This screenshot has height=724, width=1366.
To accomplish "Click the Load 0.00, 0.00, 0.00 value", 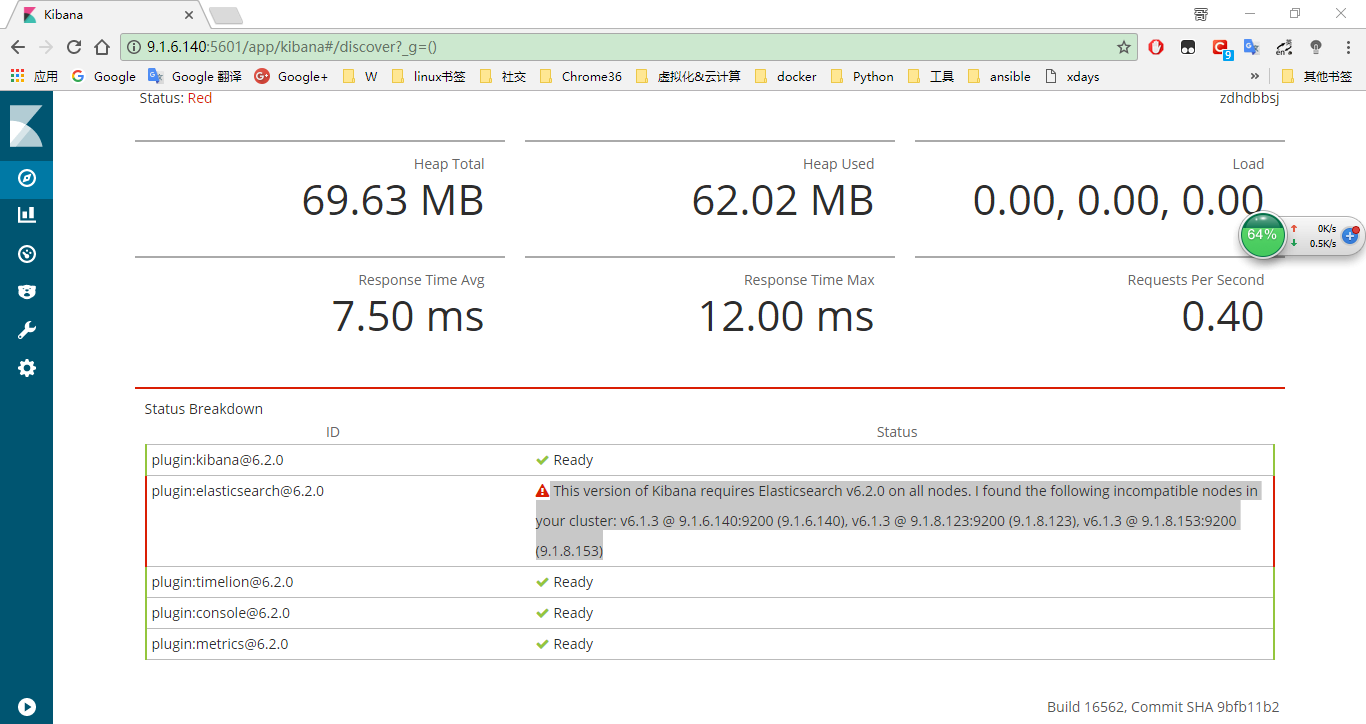I will click(1118, 201).
